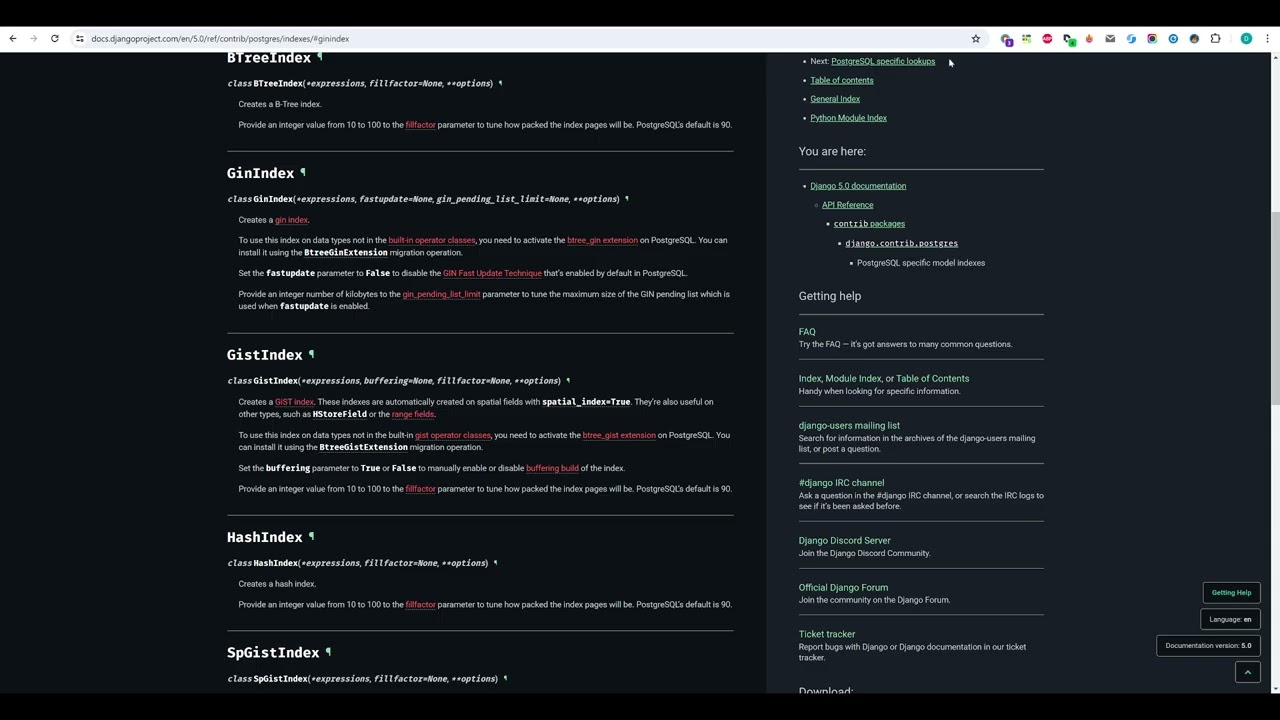Open the AdBlock Plus extension icon
This screenshot has width=1280, height=720.
coord(1047,39)
